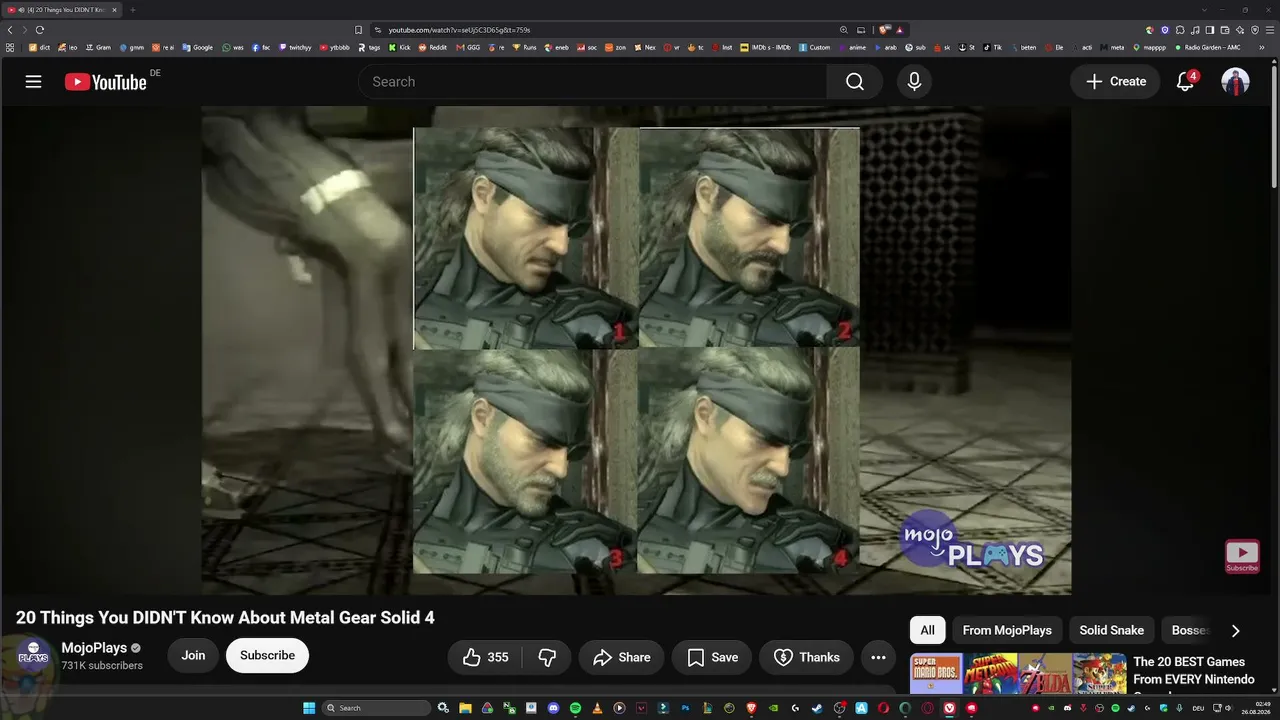The width and height of the screenshot is (1280, 720).
Task: Go back in the browser
Action: coord(10,30)
